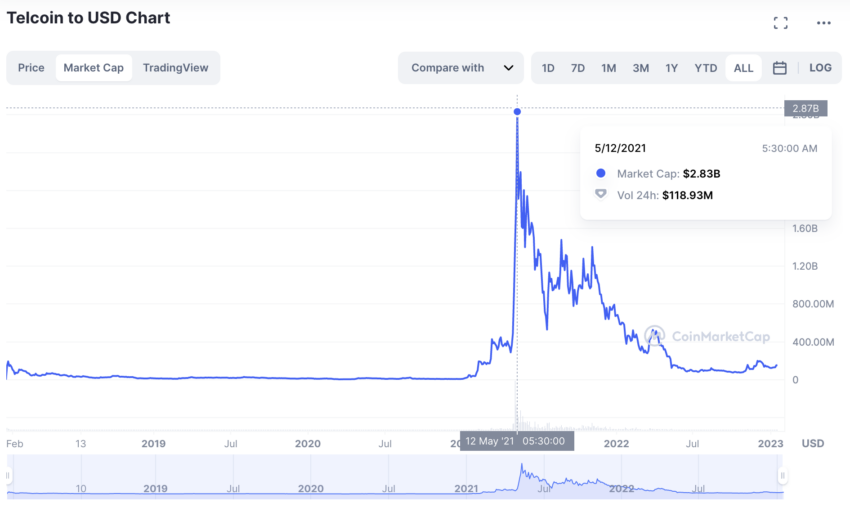Click the 2022 label on main x-axis
This screenshot has height=507, width=850.
(x=616, y=444)
